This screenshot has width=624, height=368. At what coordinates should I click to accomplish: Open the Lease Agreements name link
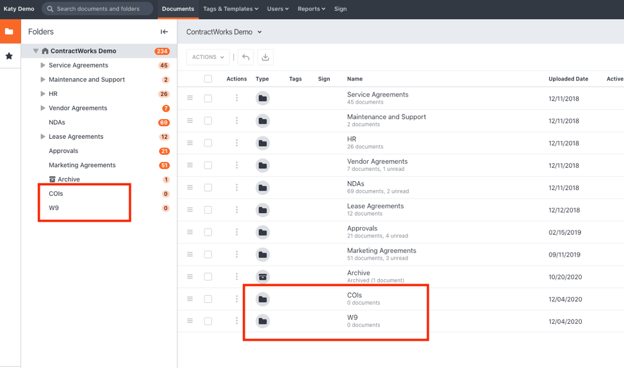click(375, 206)
